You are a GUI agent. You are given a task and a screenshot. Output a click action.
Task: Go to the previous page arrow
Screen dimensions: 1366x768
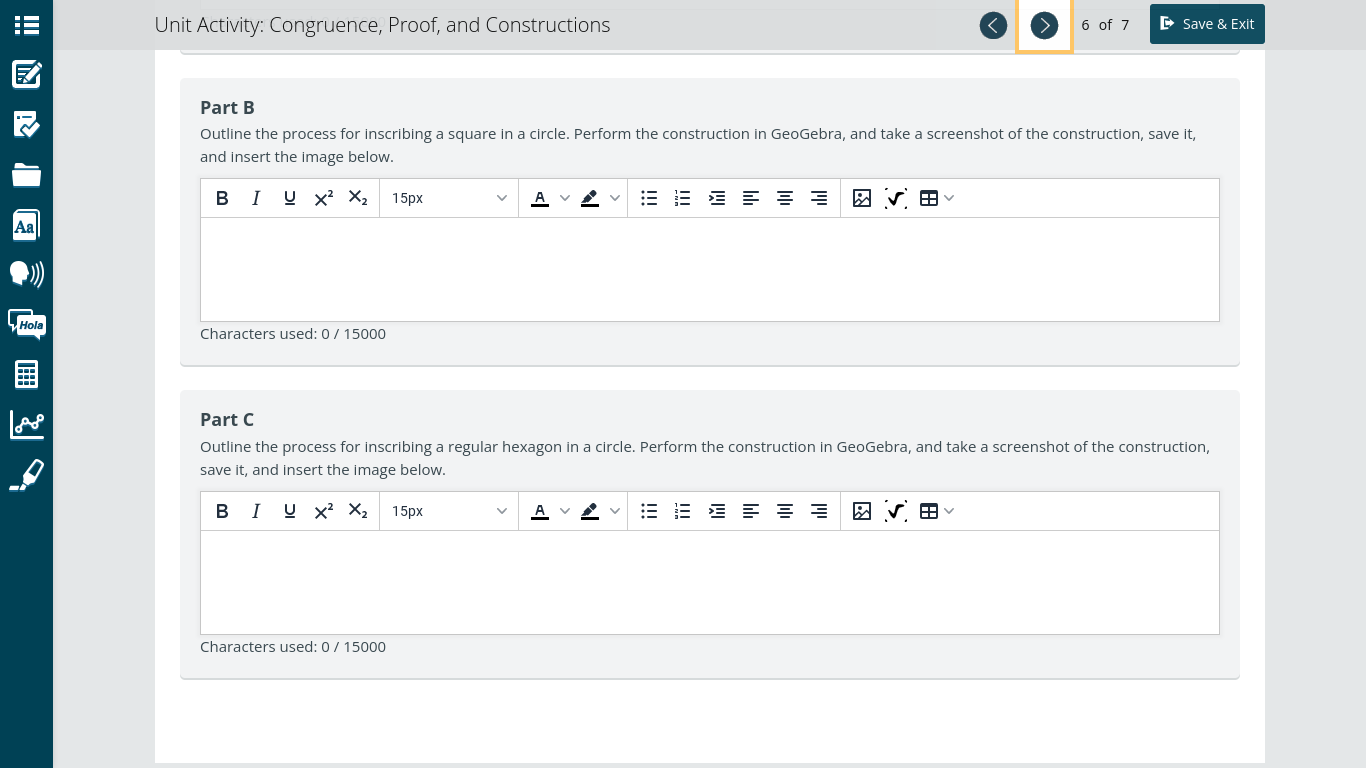[993, 26]
